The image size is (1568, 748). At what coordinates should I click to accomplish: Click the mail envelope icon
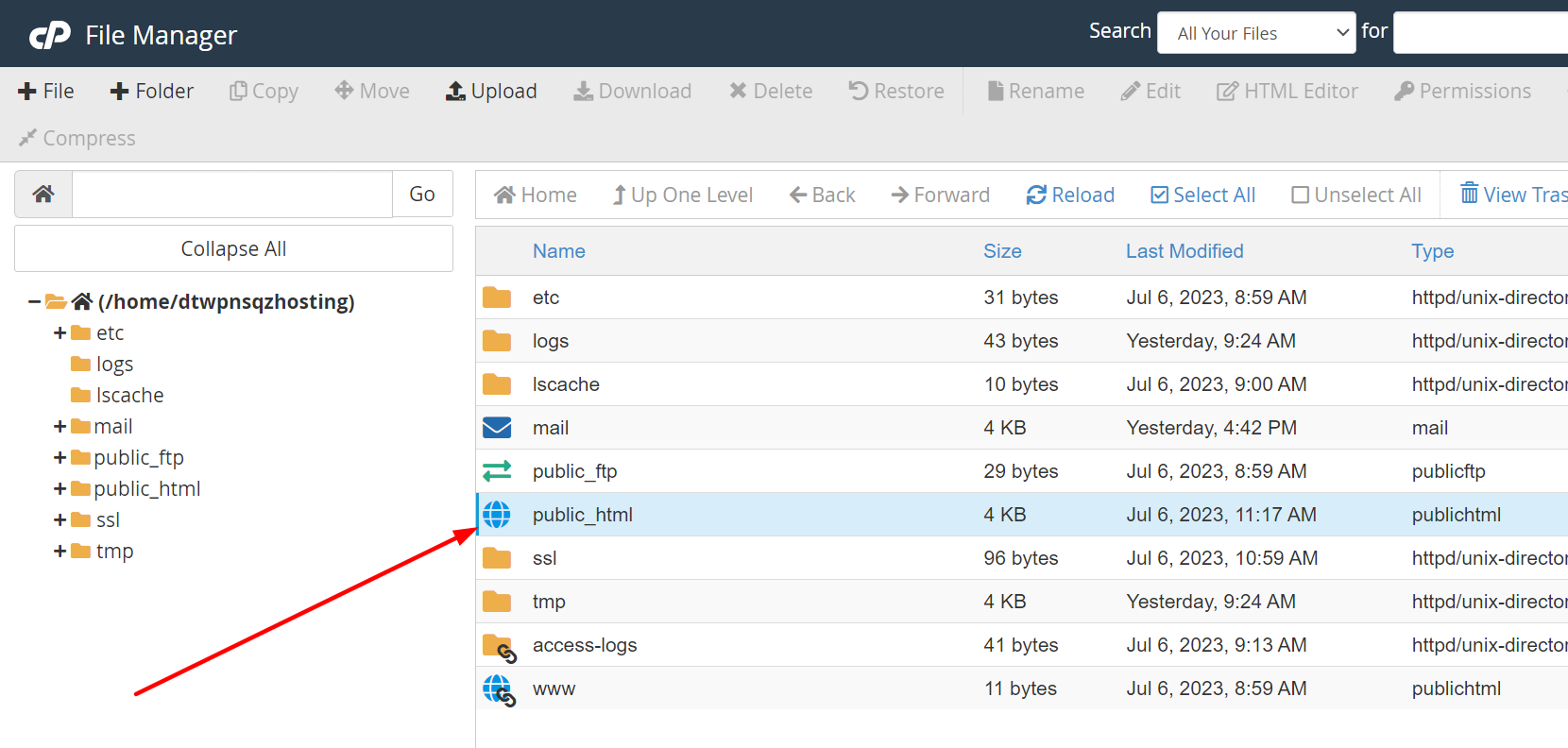[497, 428]
